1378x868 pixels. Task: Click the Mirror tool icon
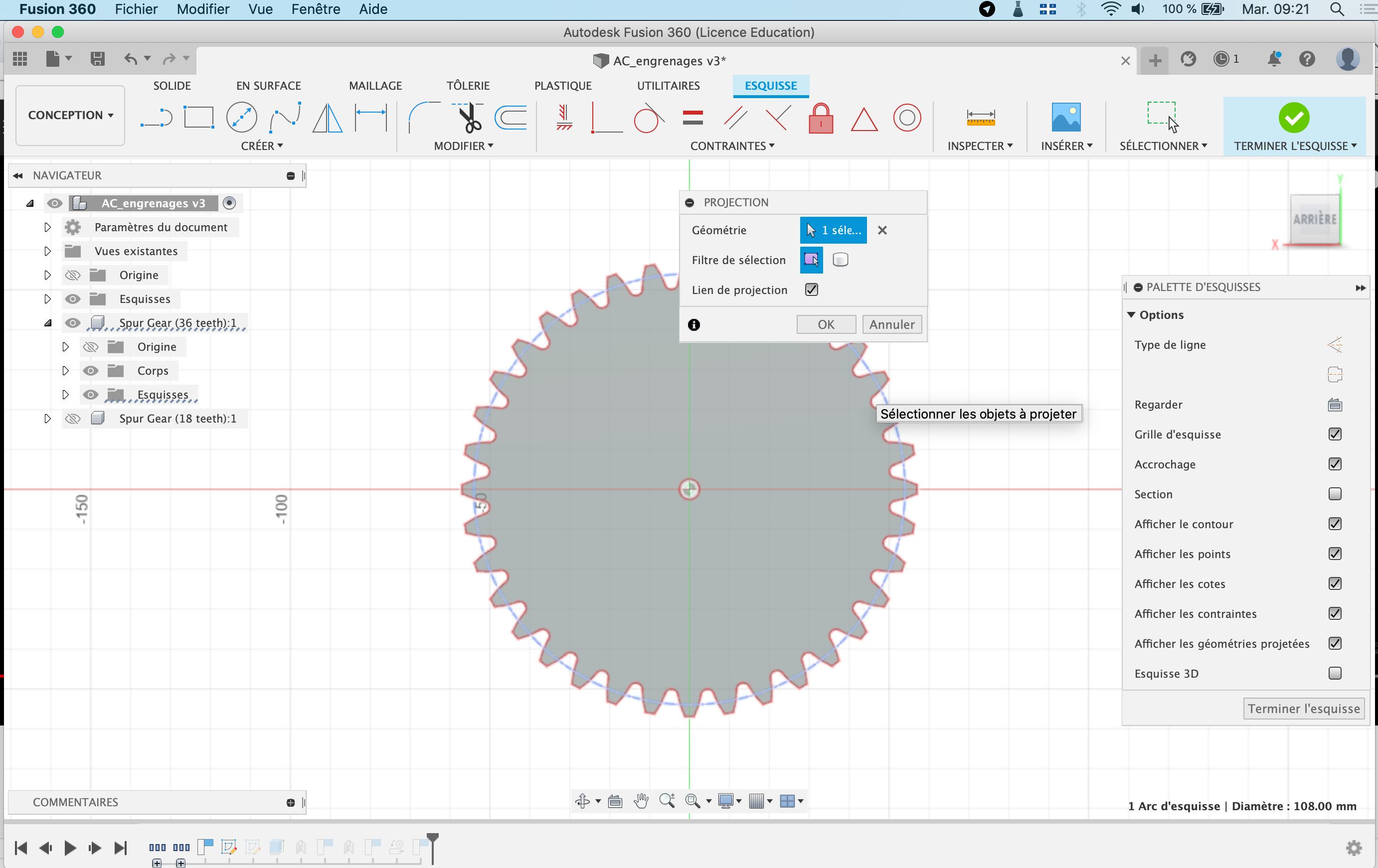(328, 118)
